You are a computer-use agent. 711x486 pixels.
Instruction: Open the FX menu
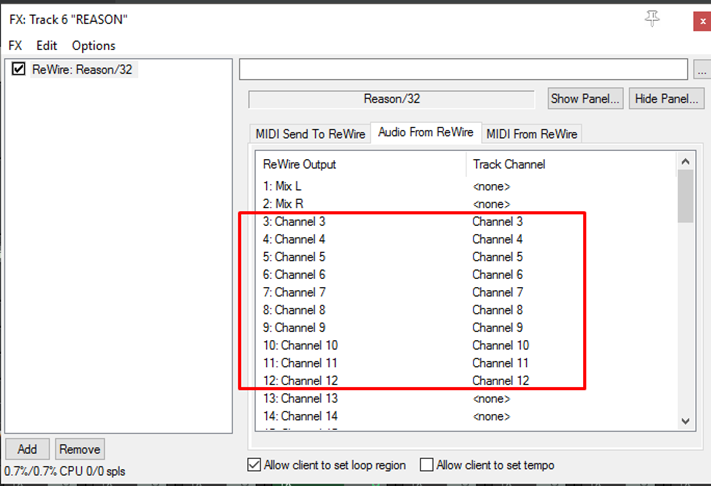pos(15,45)
